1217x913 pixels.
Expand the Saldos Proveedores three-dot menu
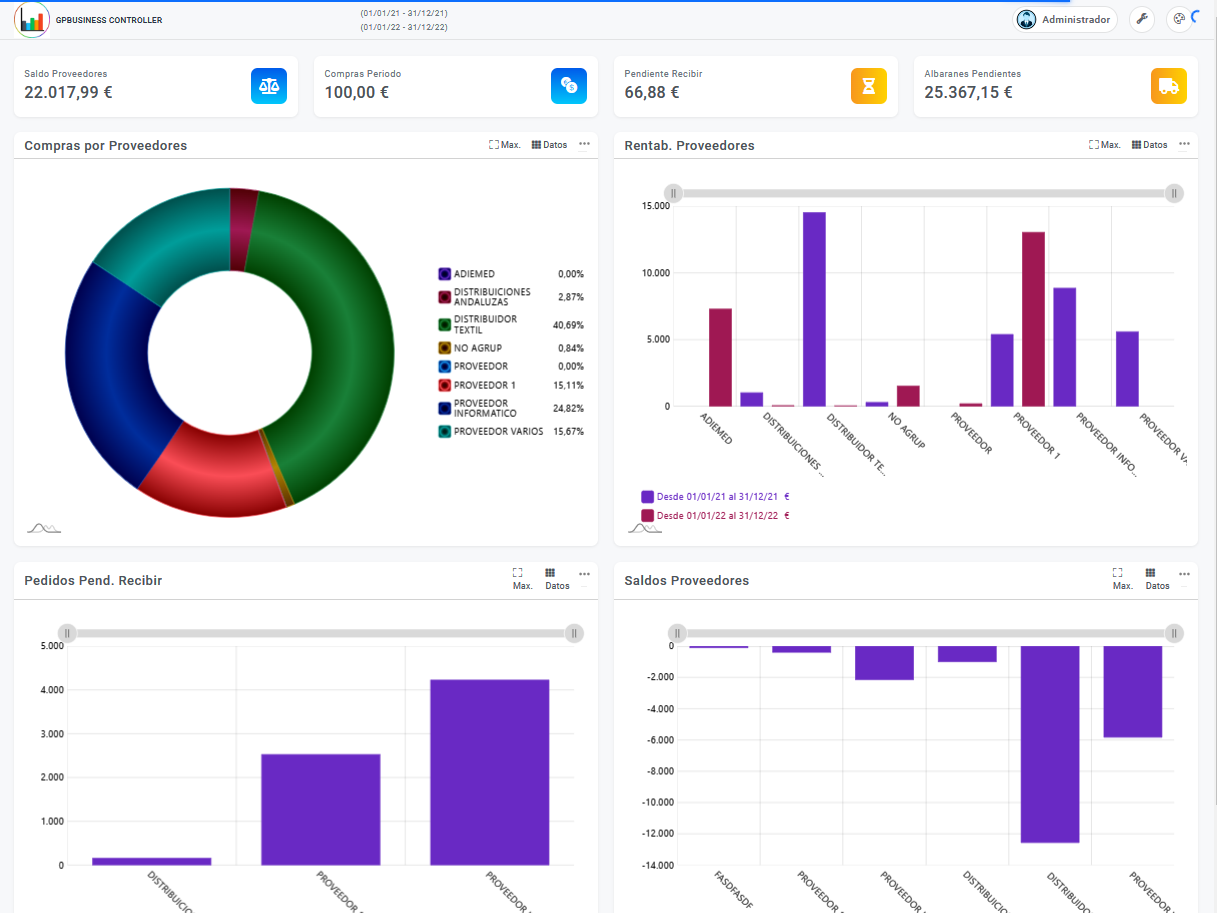coord(1184,574)
